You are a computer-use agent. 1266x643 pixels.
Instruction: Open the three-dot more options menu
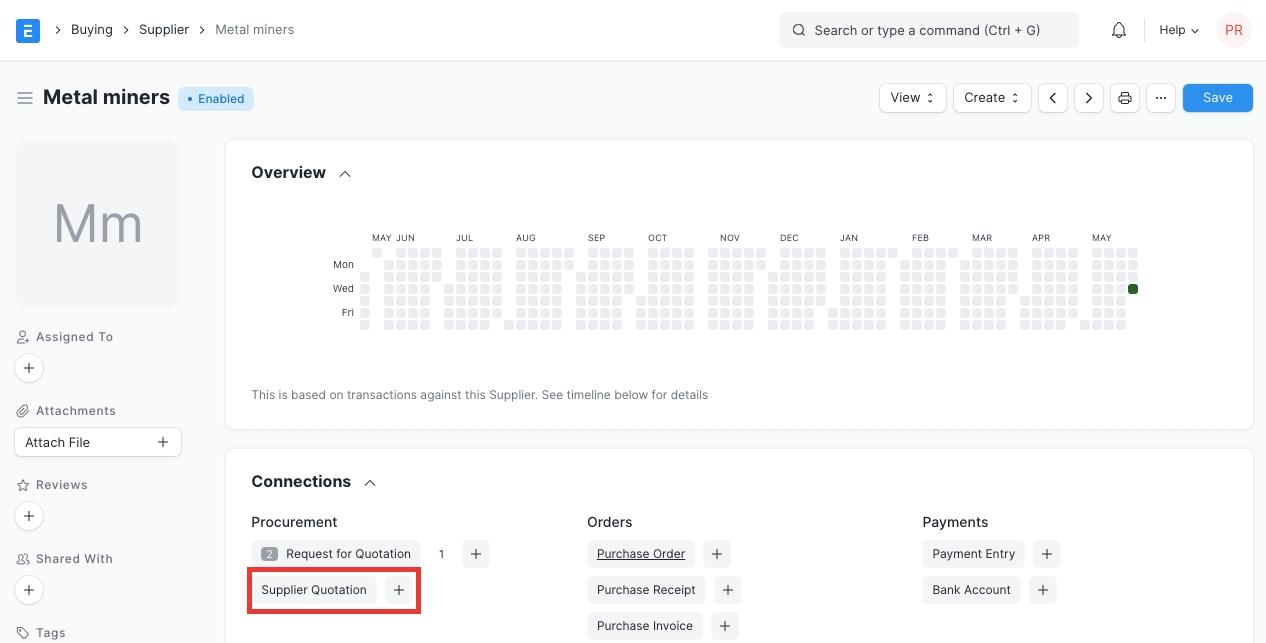pyautogui.click(x=1160, y=98)
